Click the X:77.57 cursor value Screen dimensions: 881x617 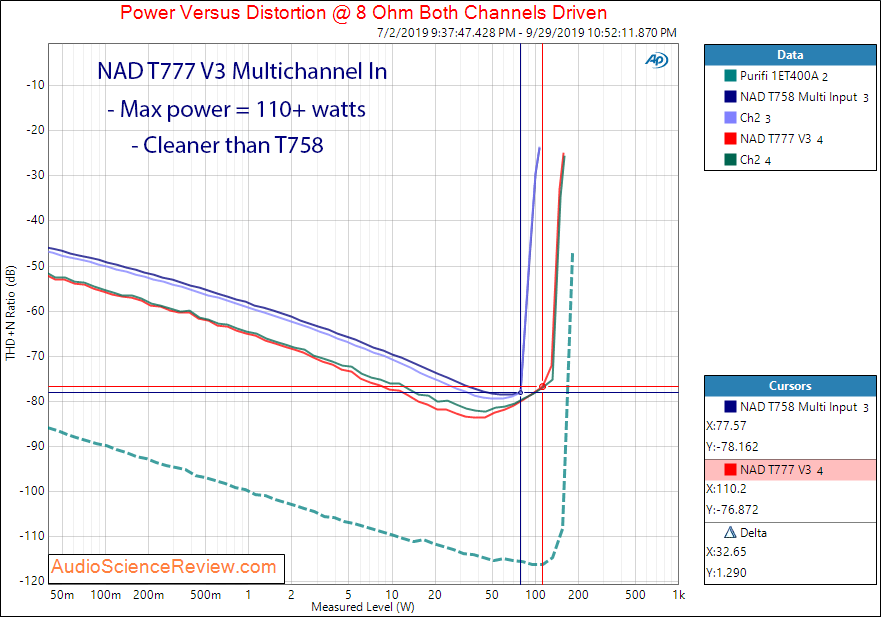(x=726, y=426)
